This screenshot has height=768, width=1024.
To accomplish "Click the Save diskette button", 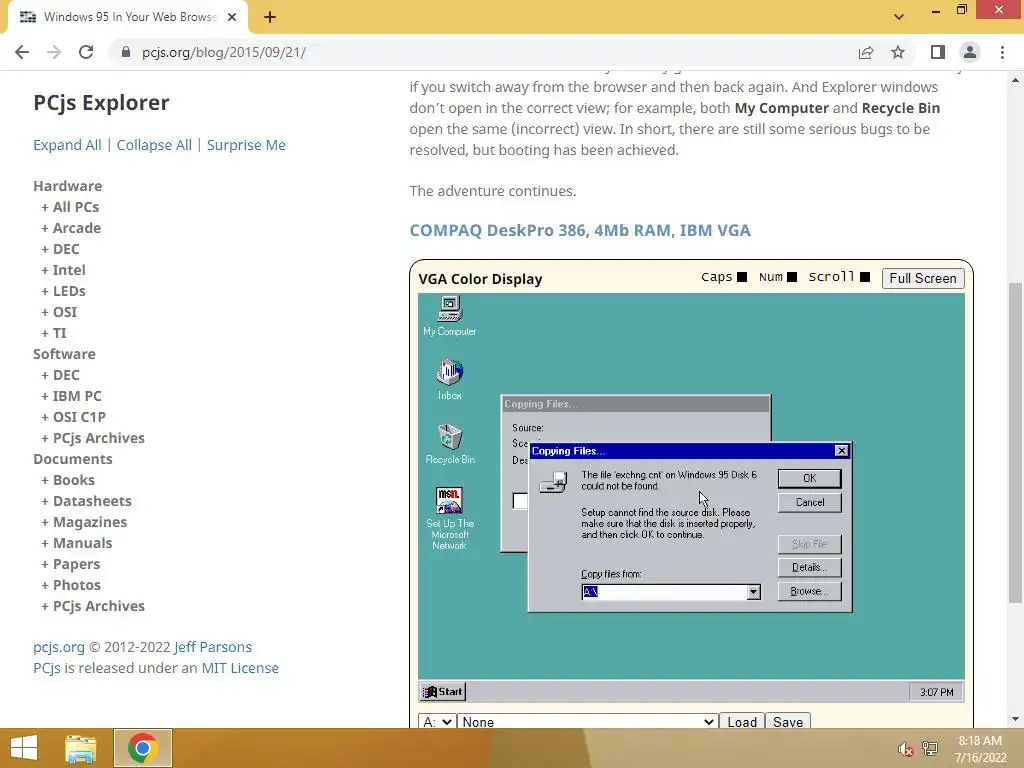I will [788, 722].
